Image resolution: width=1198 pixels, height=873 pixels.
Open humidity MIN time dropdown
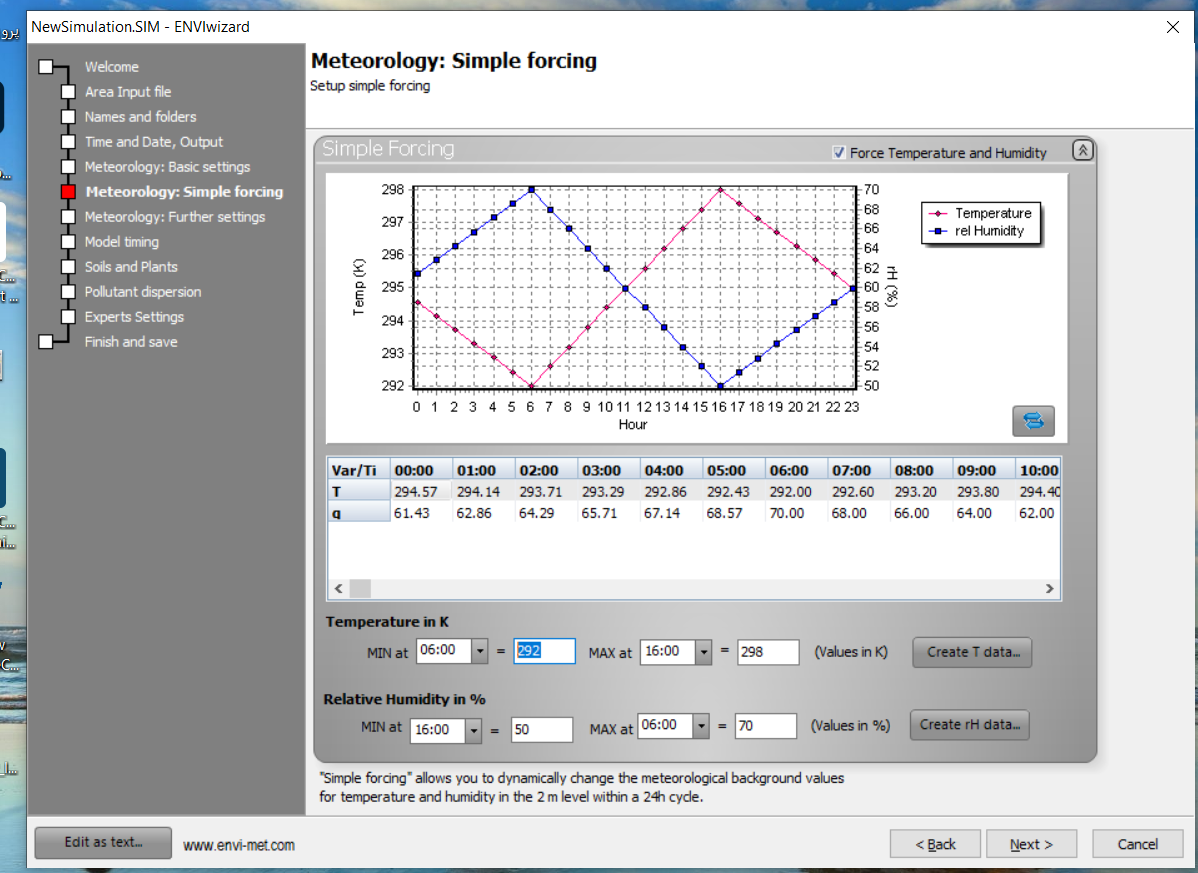474,730
